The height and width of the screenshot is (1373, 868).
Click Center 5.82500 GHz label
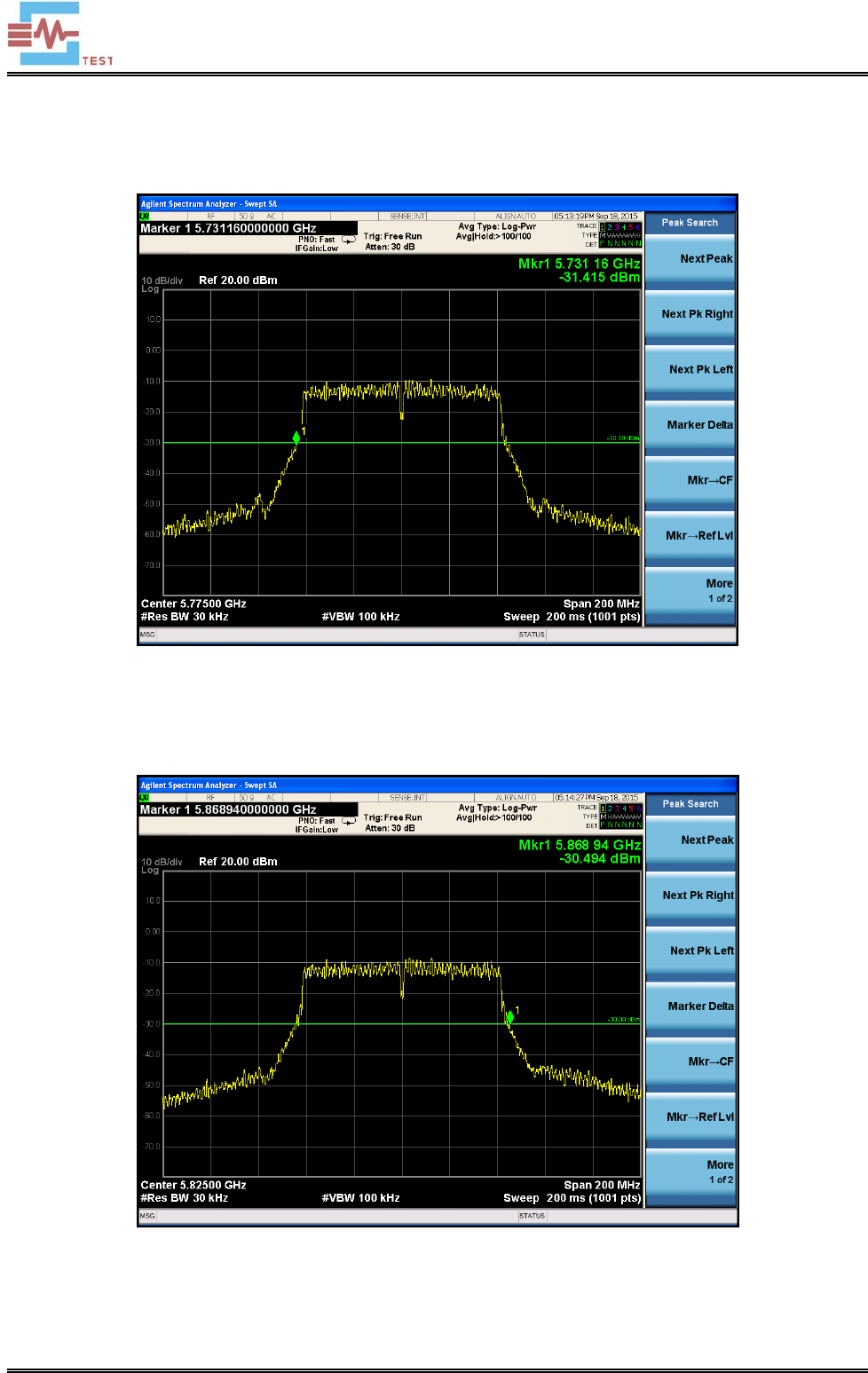point(193,1185)
